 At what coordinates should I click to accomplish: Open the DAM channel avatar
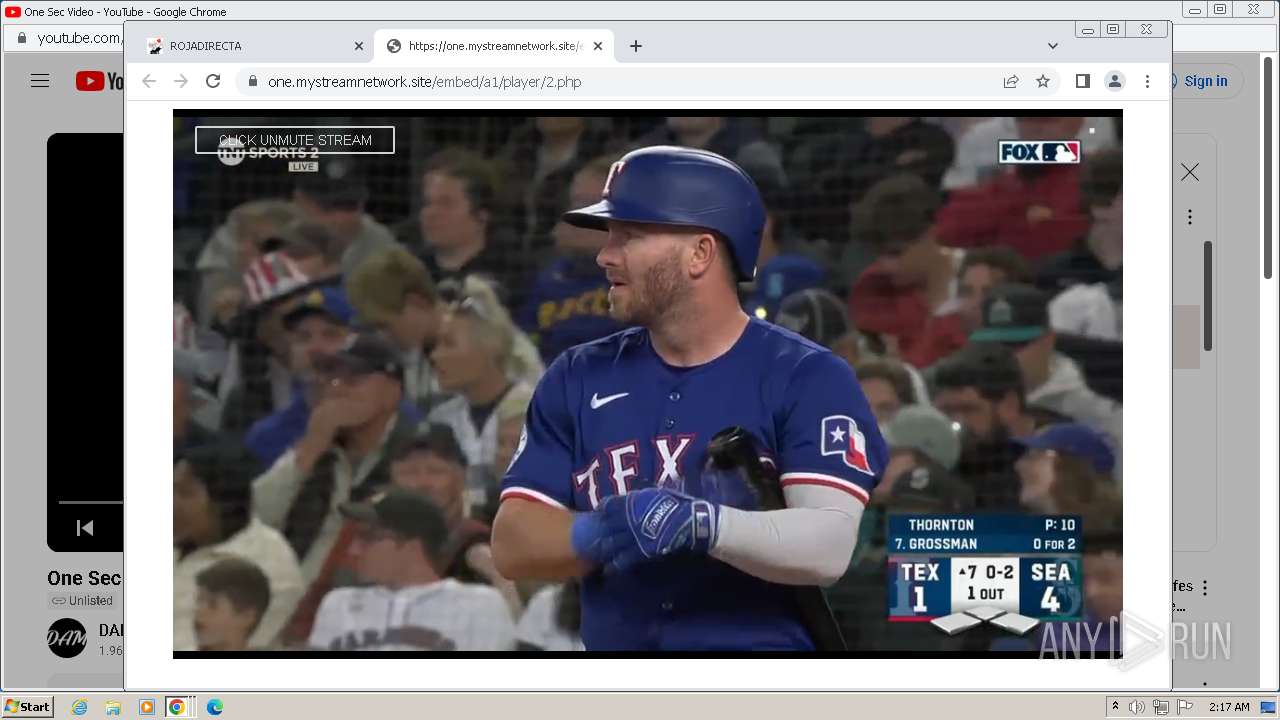(x=67, y=638)
